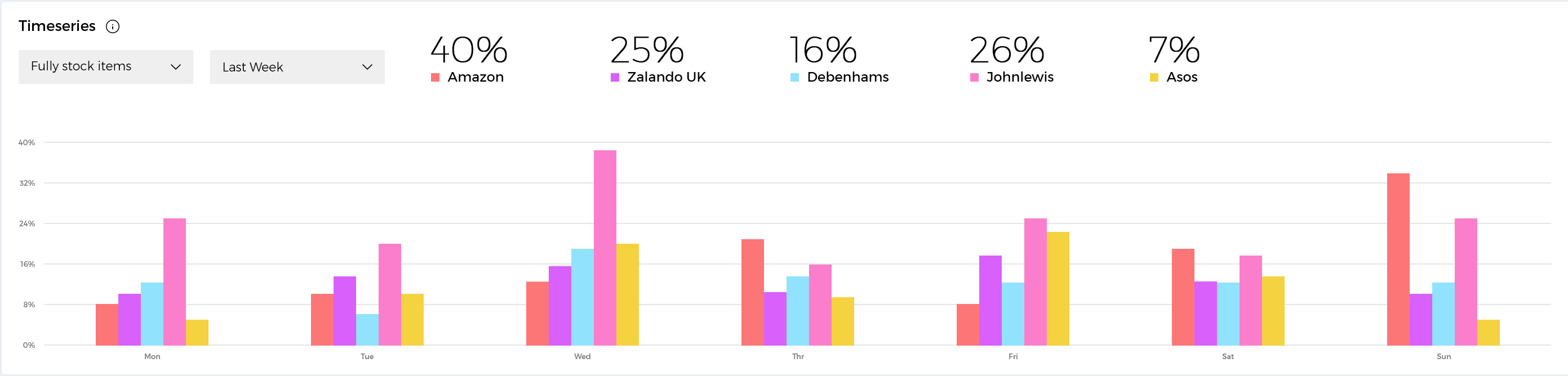Image resolution: width=1568 pixels, height=376 pixels.
Task: Toggle the Zalando UK series legend label
Action: 666,77
